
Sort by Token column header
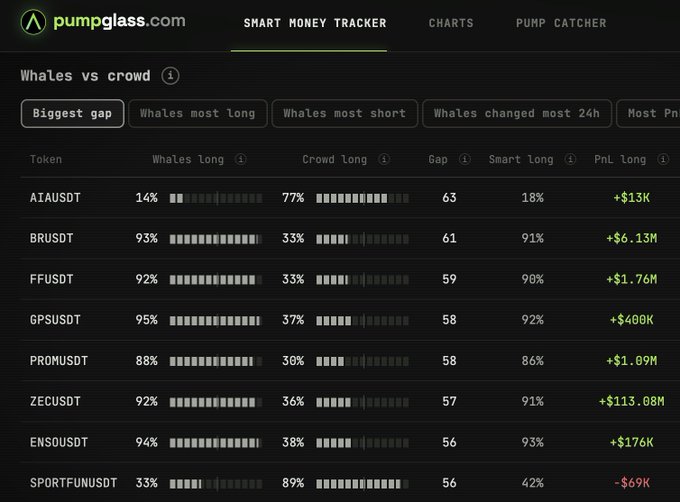click(x=46, y=160)
